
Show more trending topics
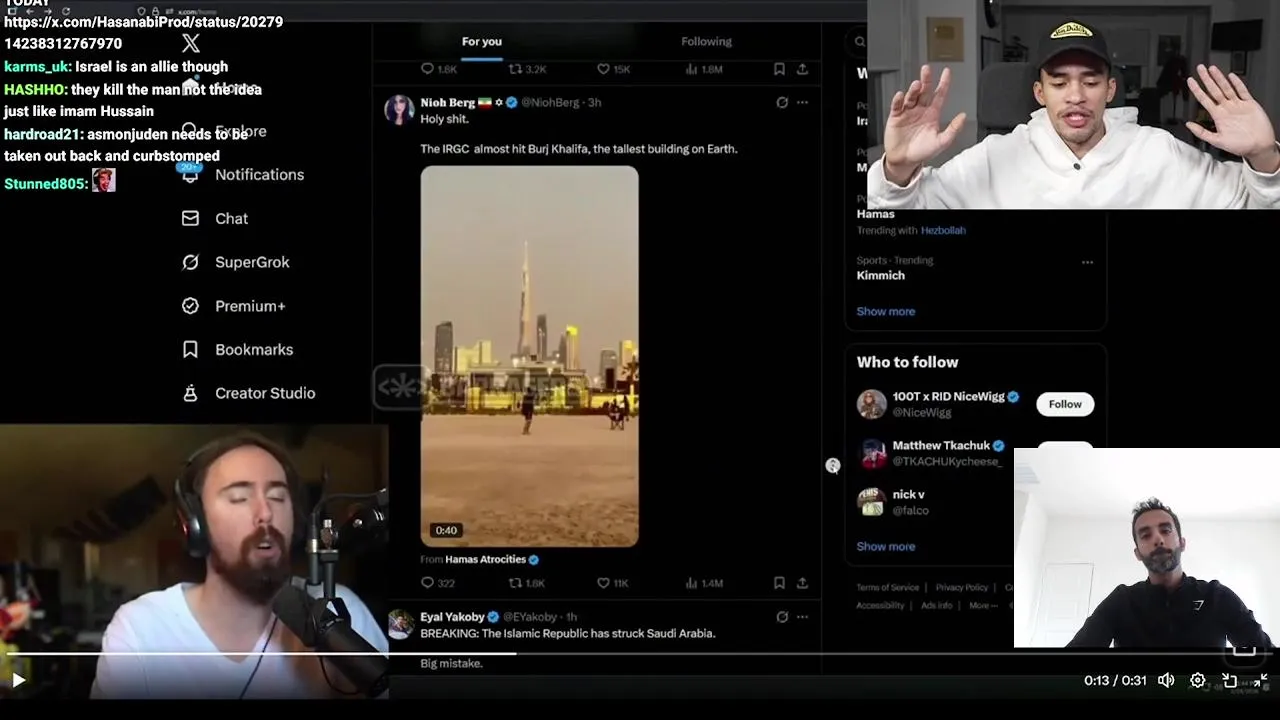pyautogui.click(x=885, y=311)
